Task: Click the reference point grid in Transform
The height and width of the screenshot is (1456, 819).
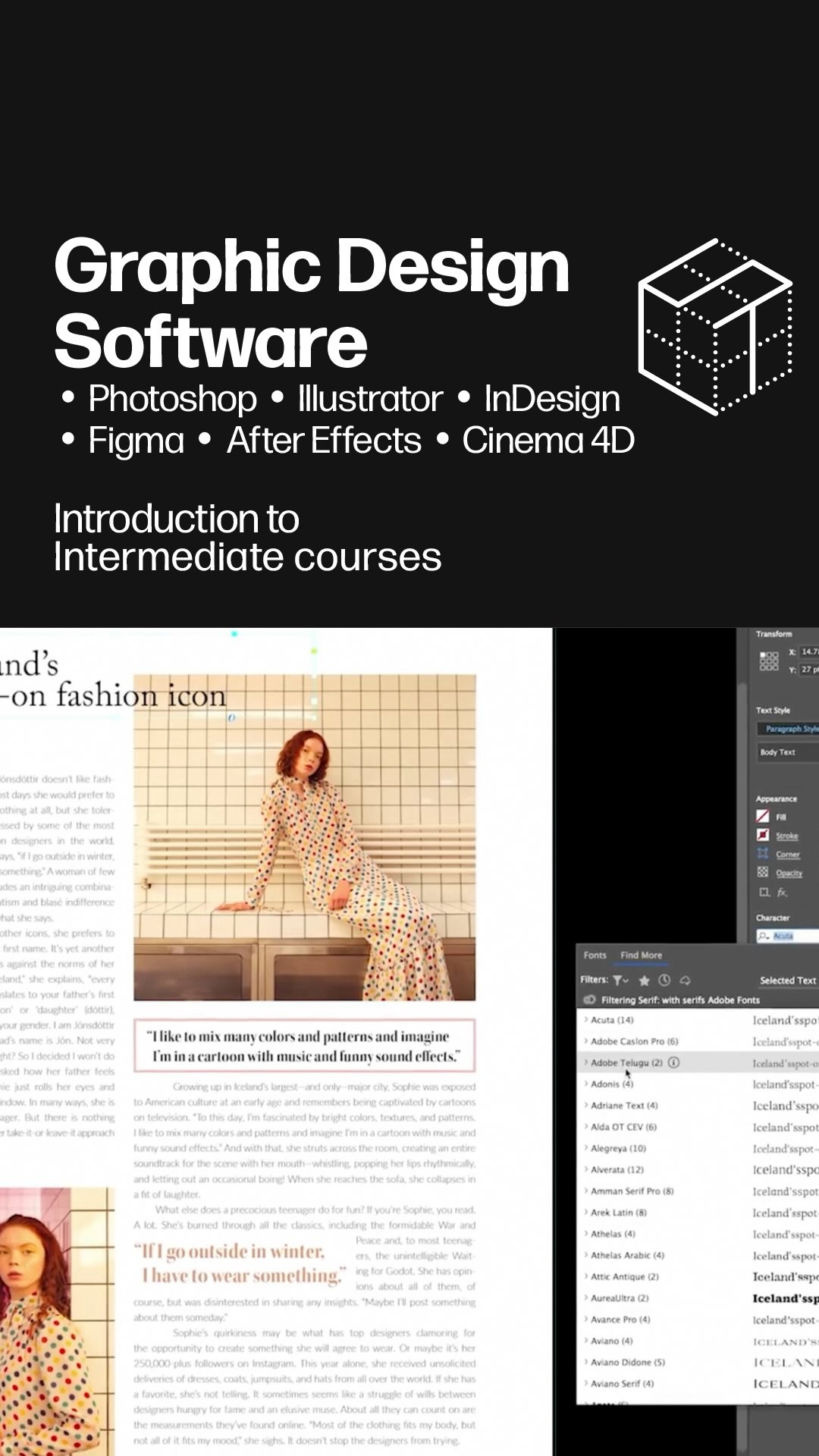Action: 768,661
